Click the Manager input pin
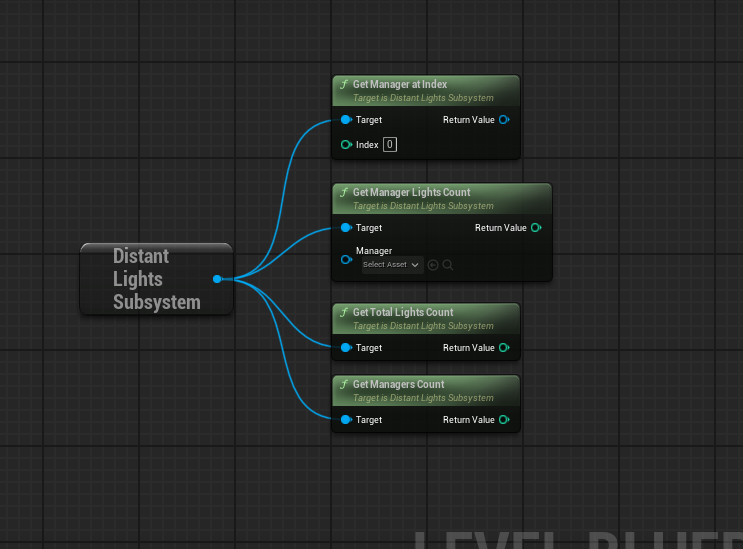Screen dimensions: 743x549 [346, 260]
